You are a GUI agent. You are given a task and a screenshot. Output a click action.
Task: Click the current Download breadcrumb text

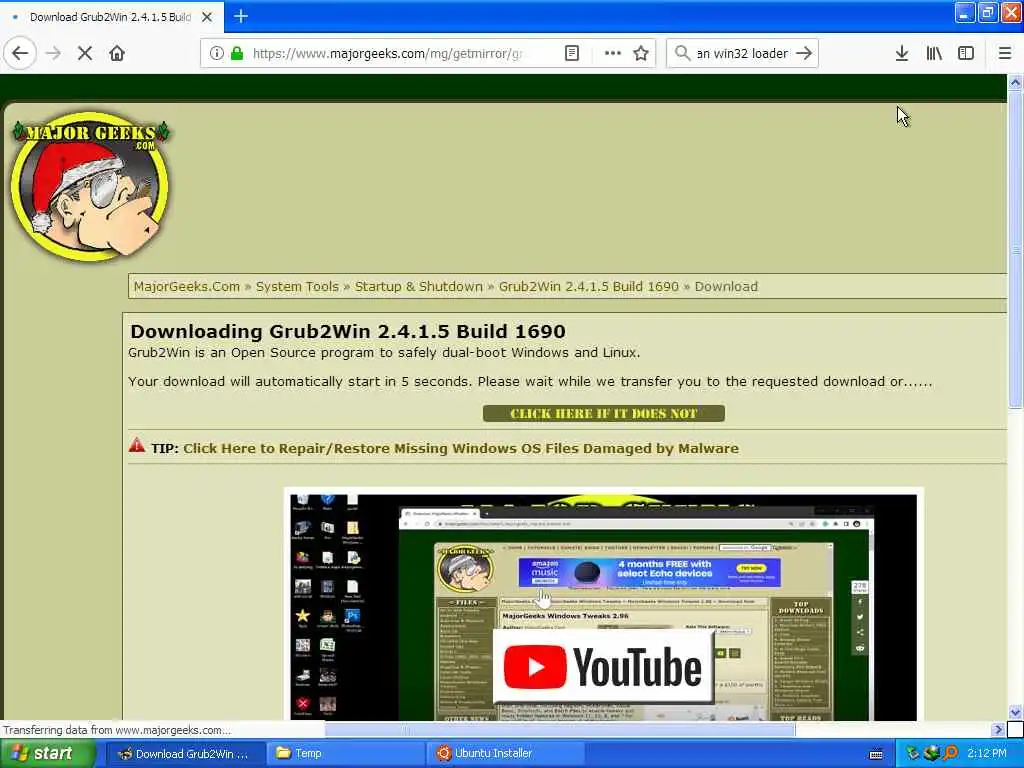[726, 287]
